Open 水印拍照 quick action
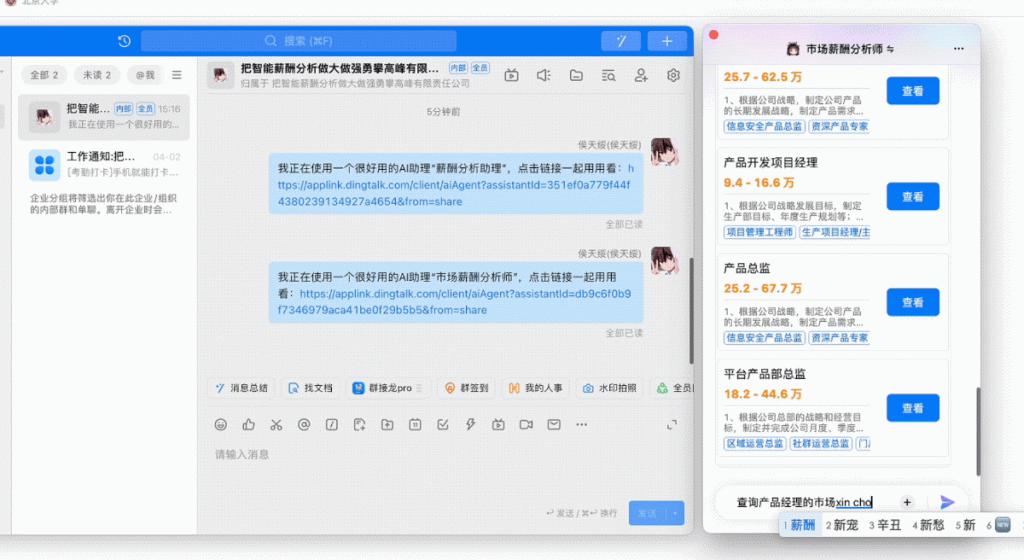 [x=609, y=388]
